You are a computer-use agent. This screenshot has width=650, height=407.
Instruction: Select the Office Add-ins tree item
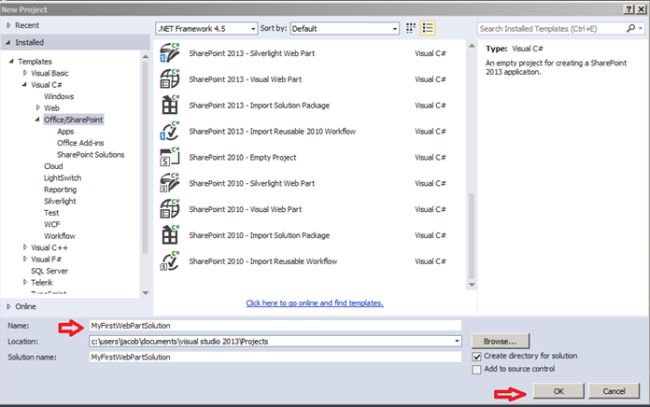pos(80,143)
